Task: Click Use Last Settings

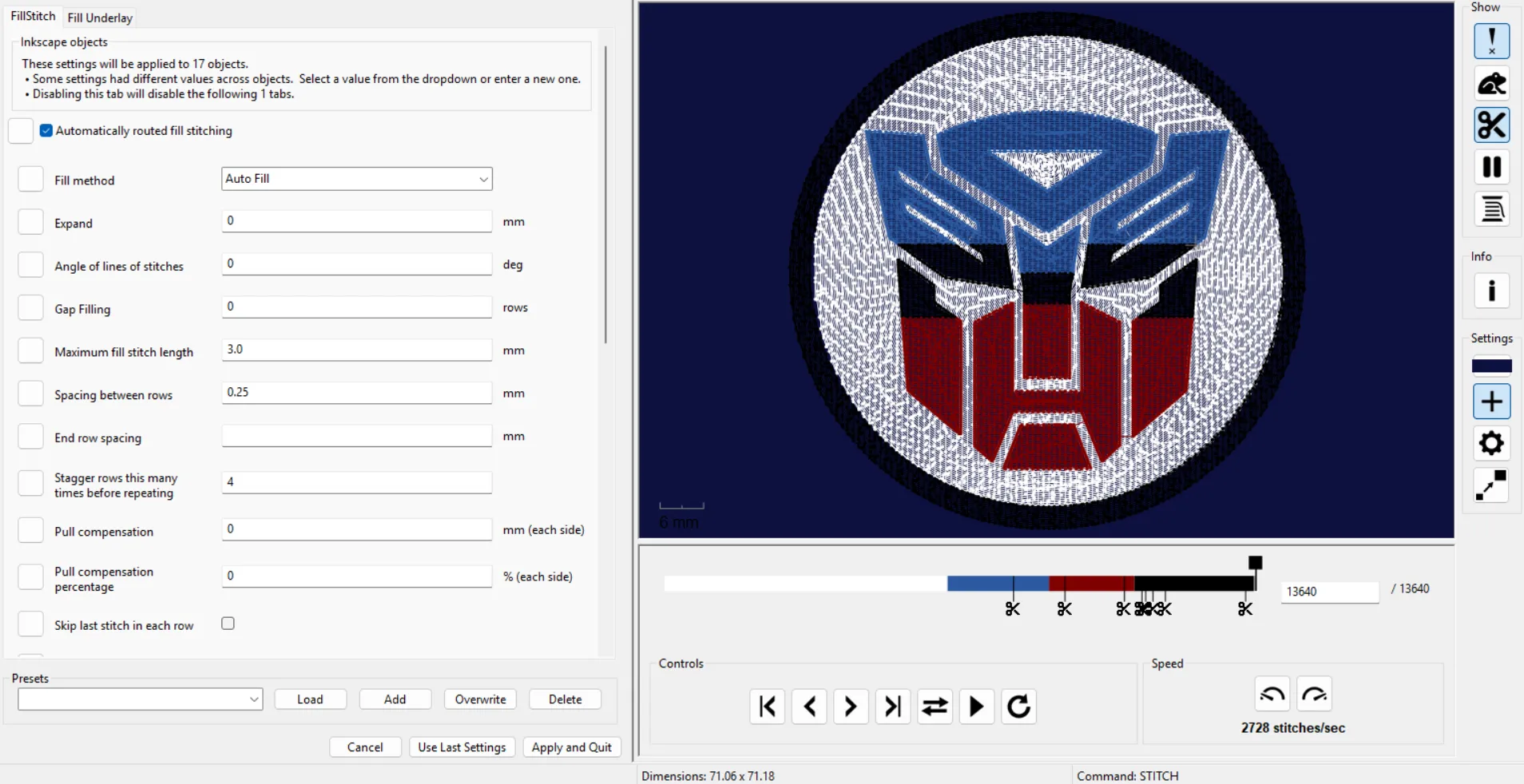Action: (x=462, y=747)
